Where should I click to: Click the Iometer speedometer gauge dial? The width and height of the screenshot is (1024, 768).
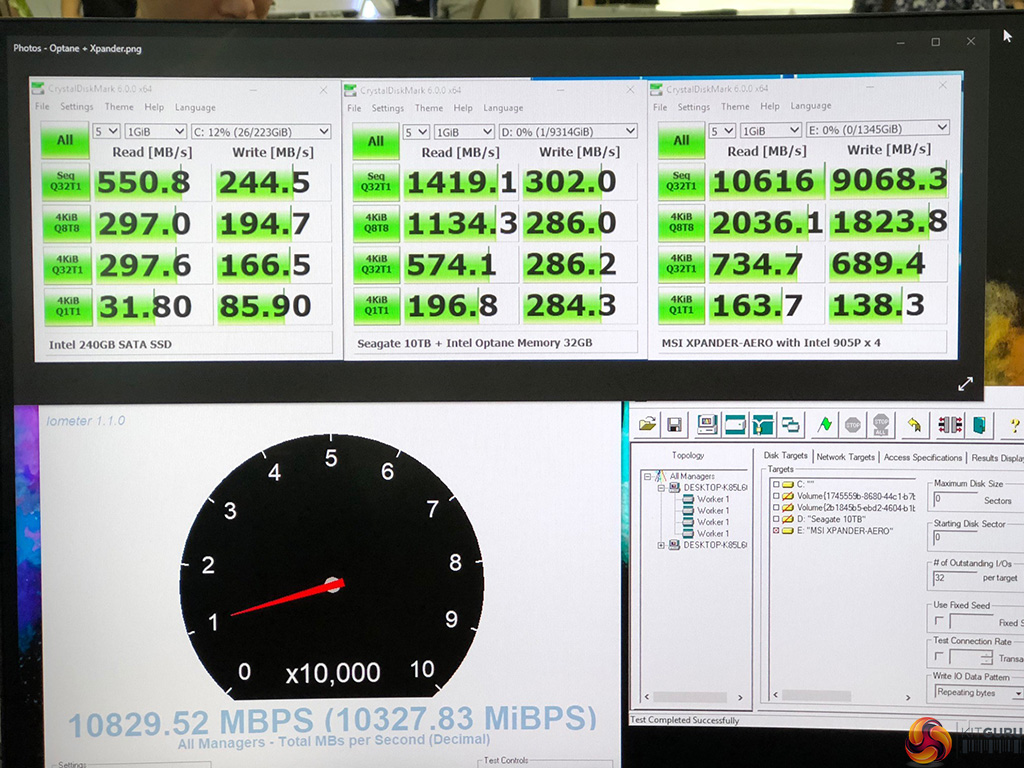(332, 566)
